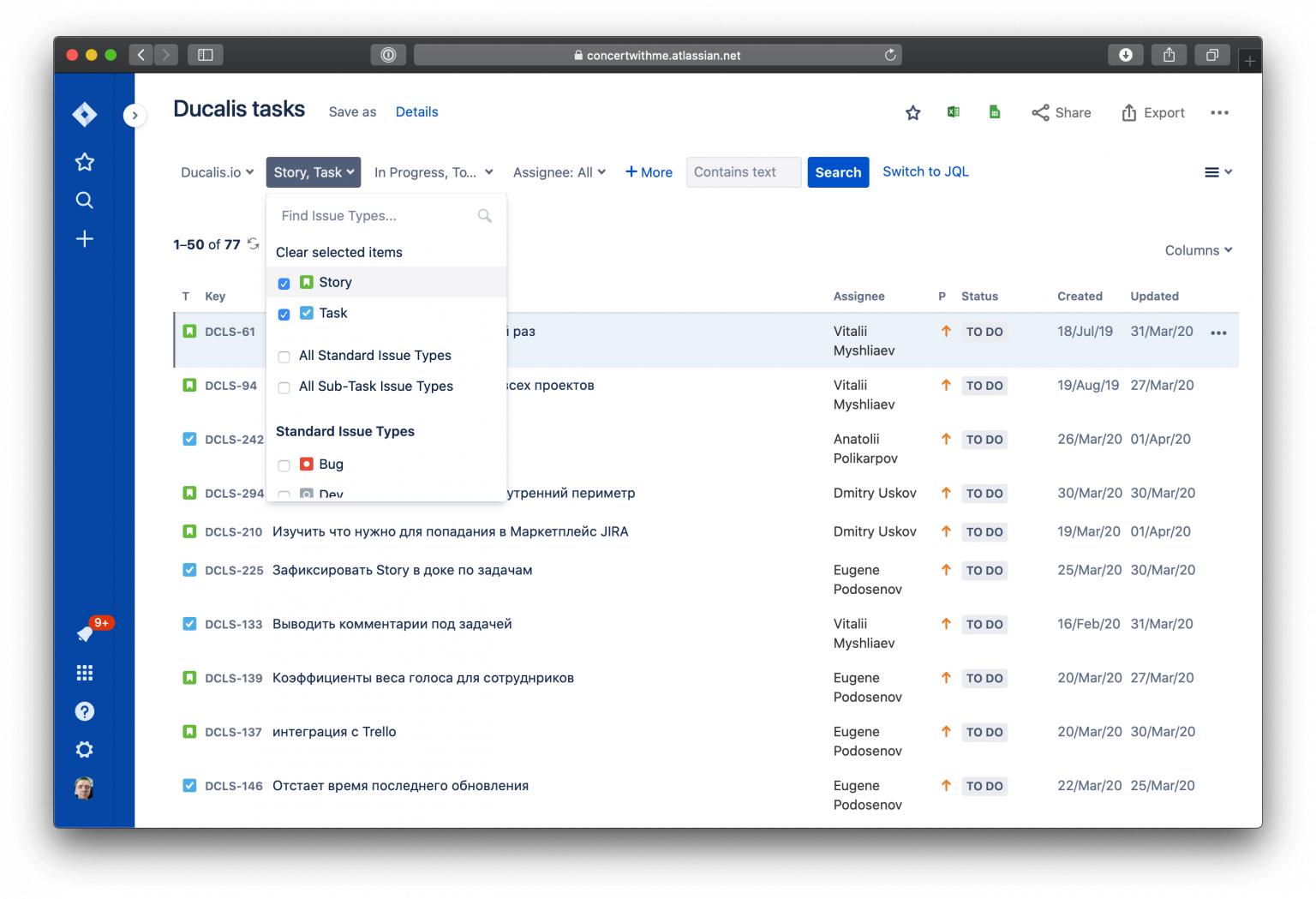Export results using the Excel icon
Image resolution: width=1316 pixels, height=899 pixels.
[953, 111]
